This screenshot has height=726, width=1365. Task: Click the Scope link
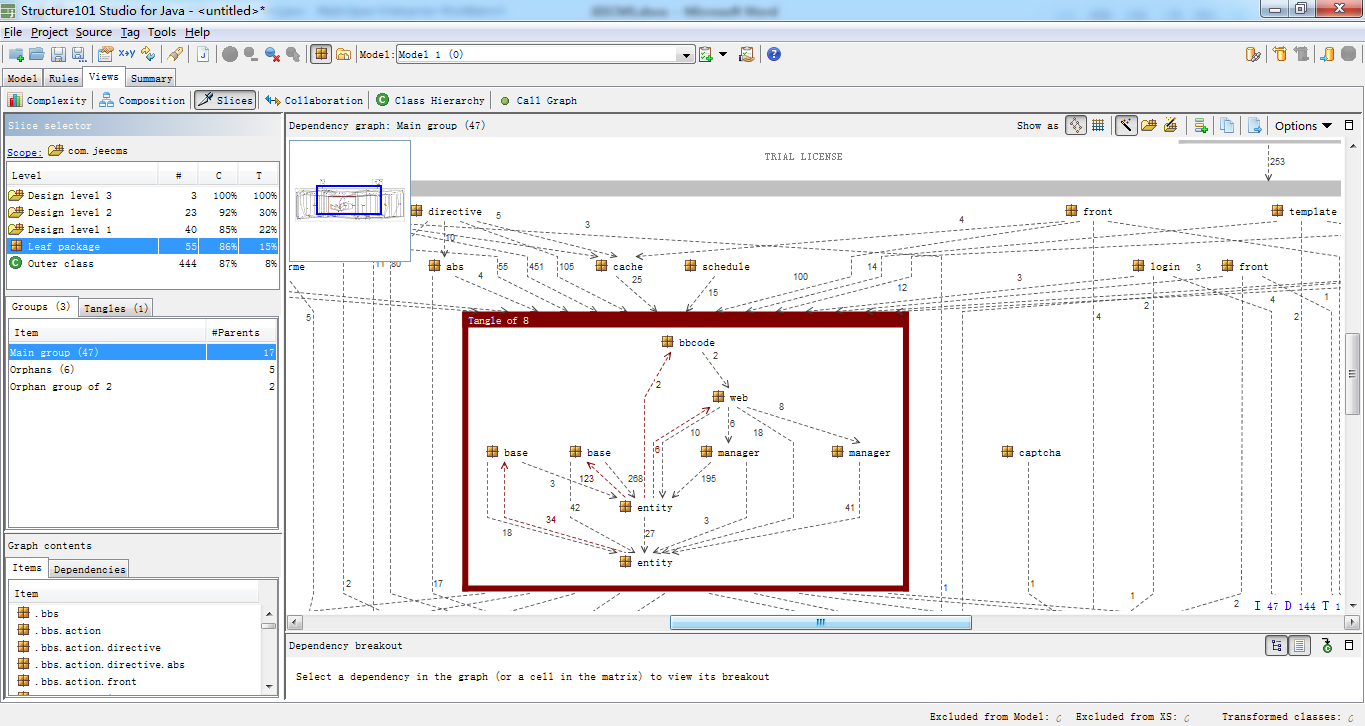pyautogui.click(x=25, y=152)
